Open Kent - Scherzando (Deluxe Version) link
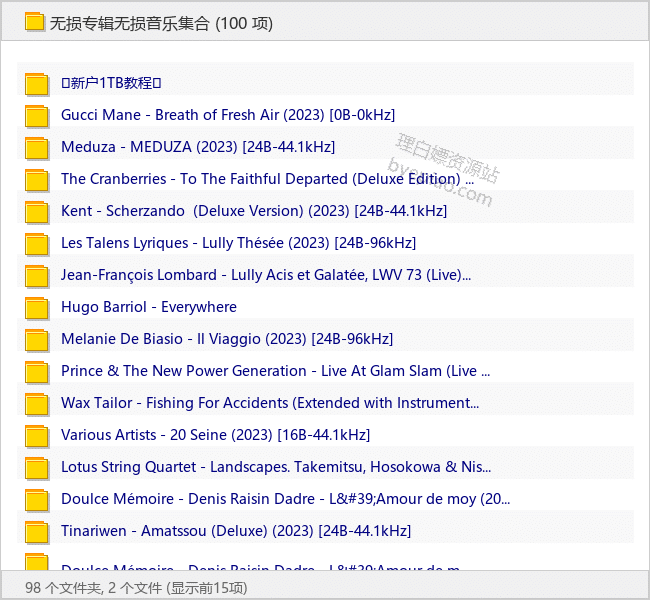Image resolution: width=650 pixels, height=600 pixels. point(254,211)
